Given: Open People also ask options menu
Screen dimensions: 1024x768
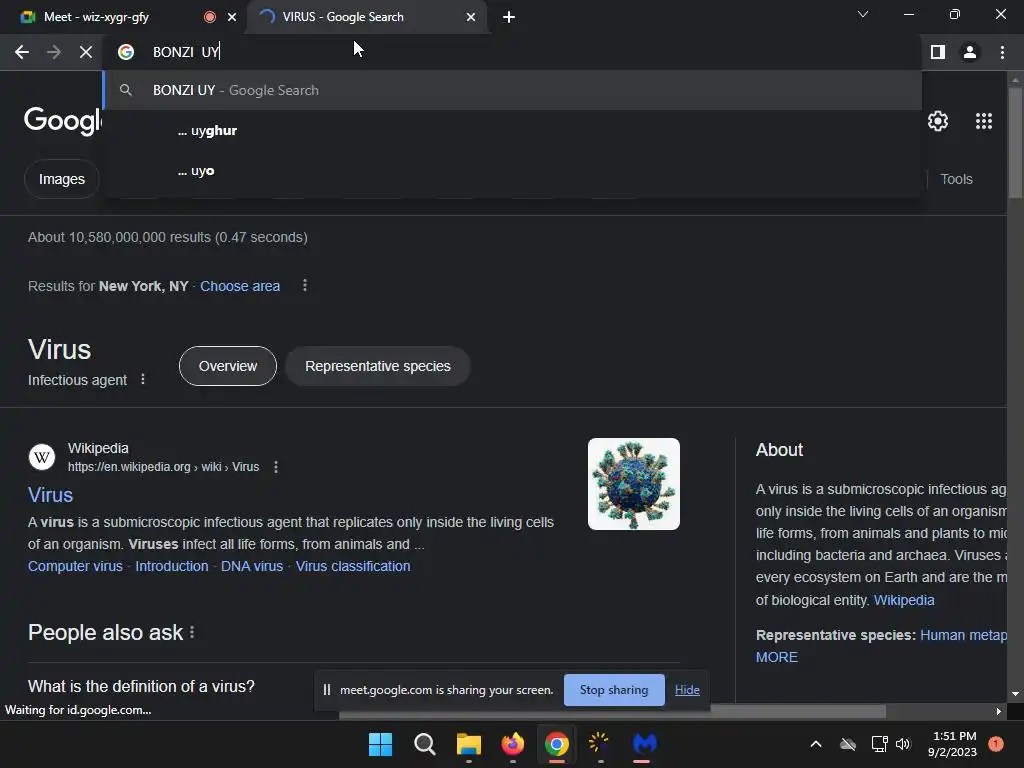Looking at the screenshot, I should pyautogui.click(x=192, y=632).
